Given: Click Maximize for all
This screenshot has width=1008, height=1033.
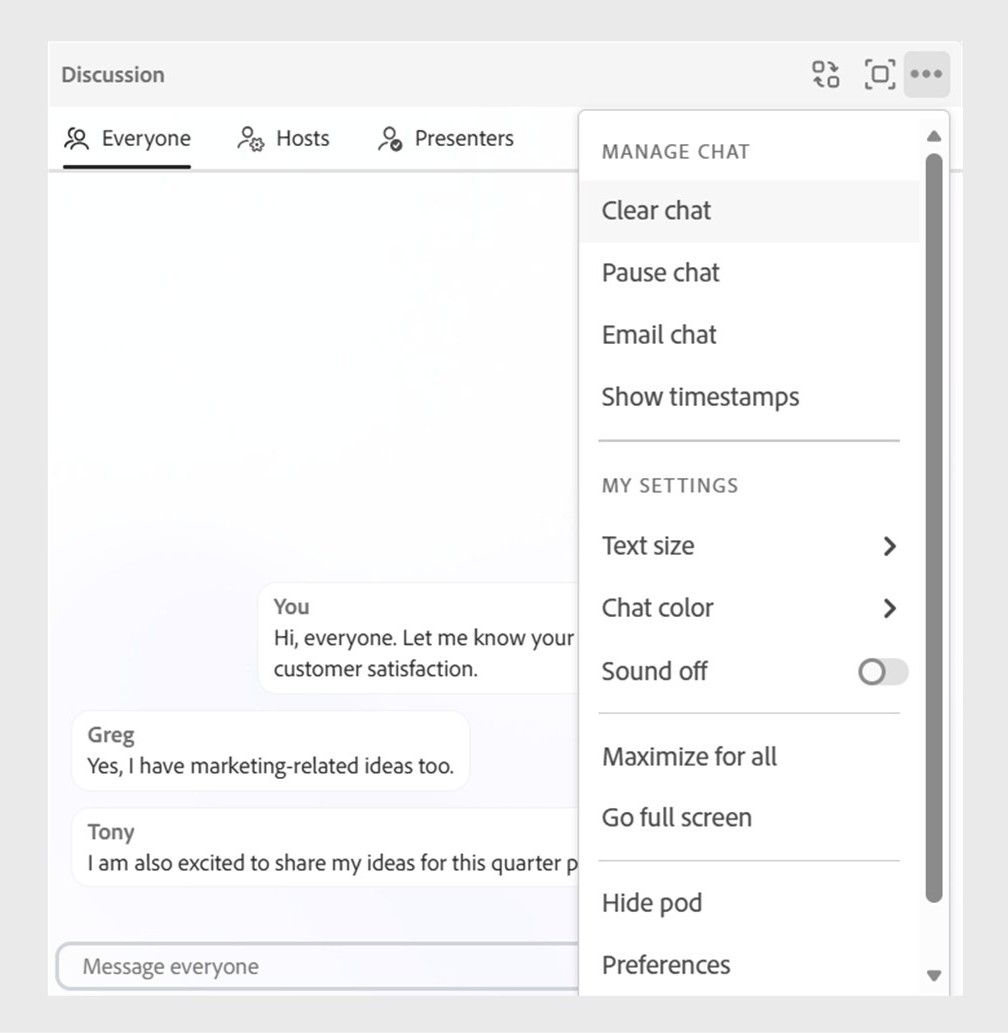Looking at the screenshot, I should pos(688,757).
